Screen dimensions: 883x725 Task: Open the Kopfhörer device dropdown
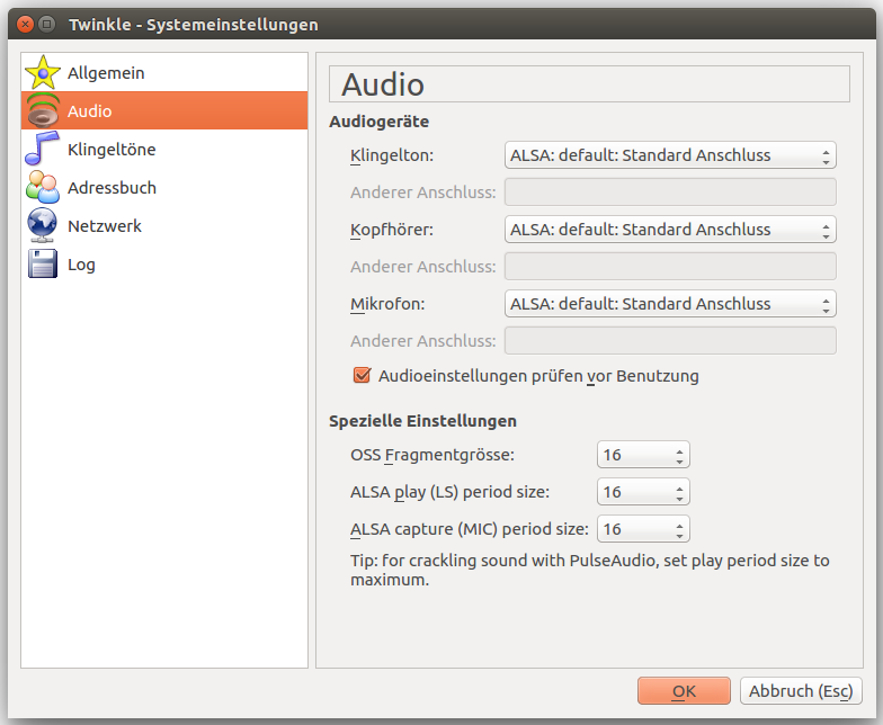[670, 229]
